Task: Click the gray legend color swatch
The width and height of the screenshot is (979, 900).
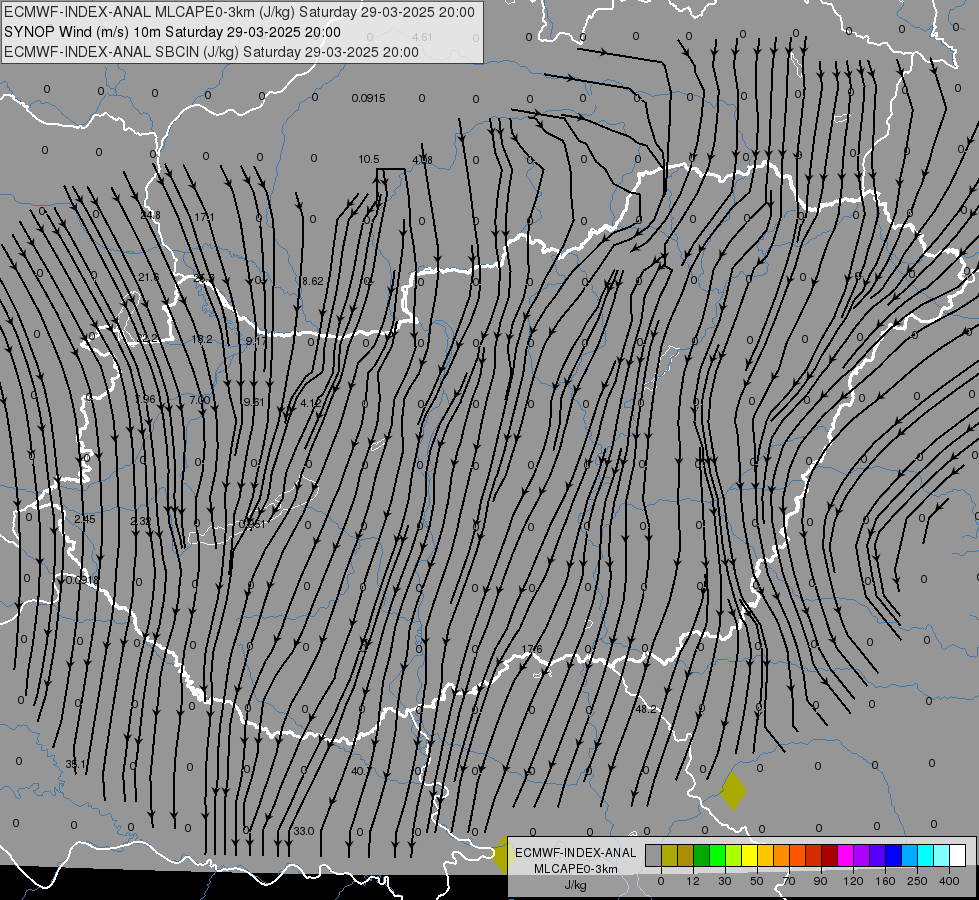Action: (654, 855)
